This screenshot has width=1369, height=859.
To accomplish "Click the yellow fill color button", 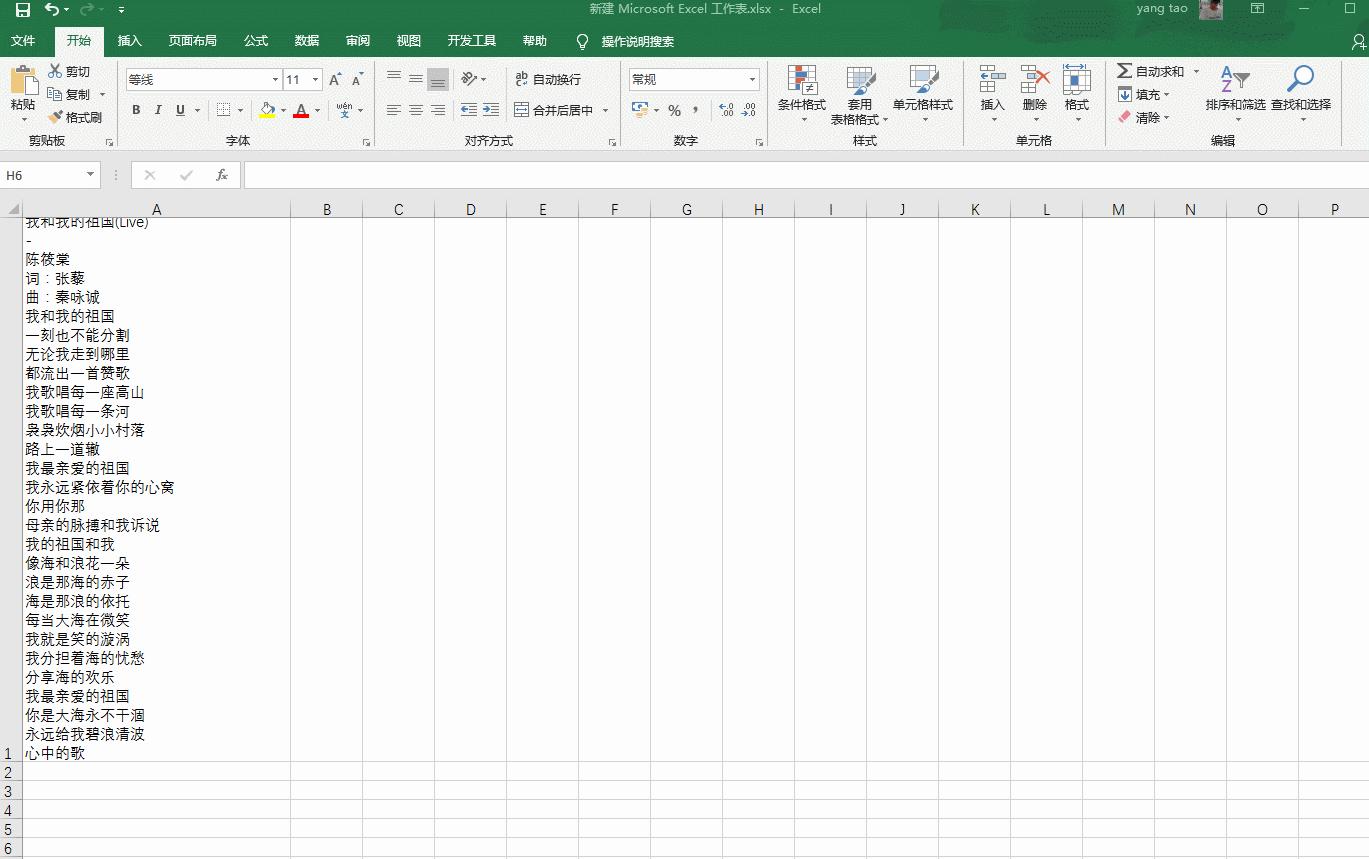I will click(267, 110).
